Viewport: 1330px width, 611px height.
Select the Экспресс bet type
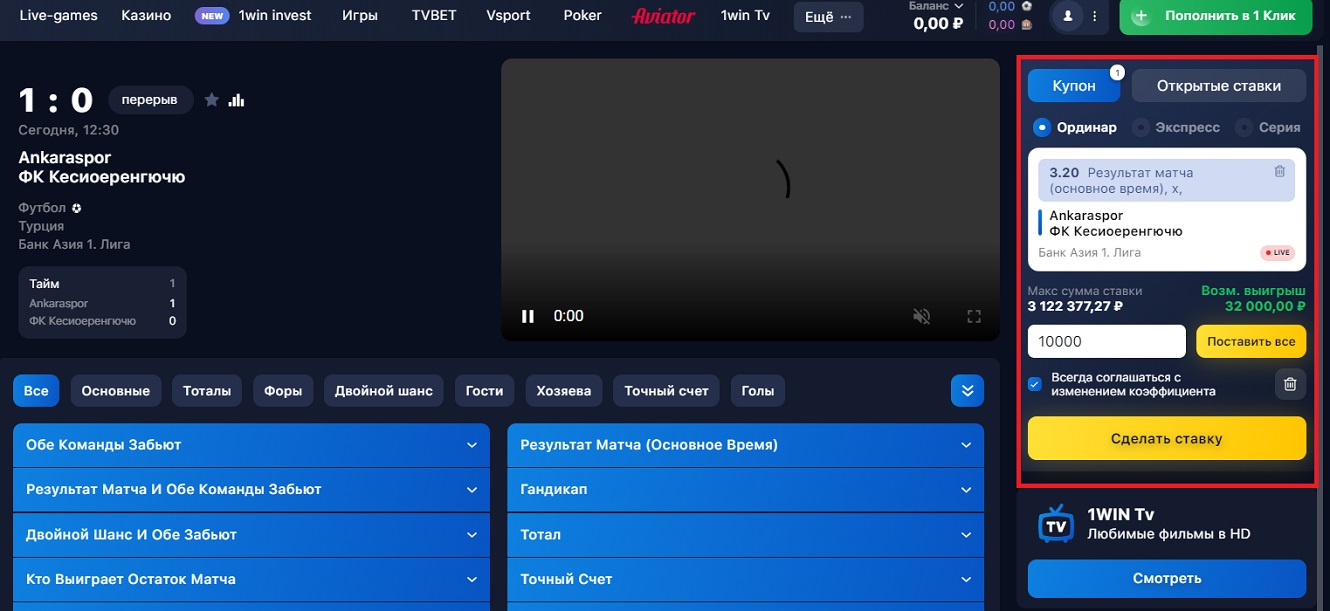[1176, 127]
